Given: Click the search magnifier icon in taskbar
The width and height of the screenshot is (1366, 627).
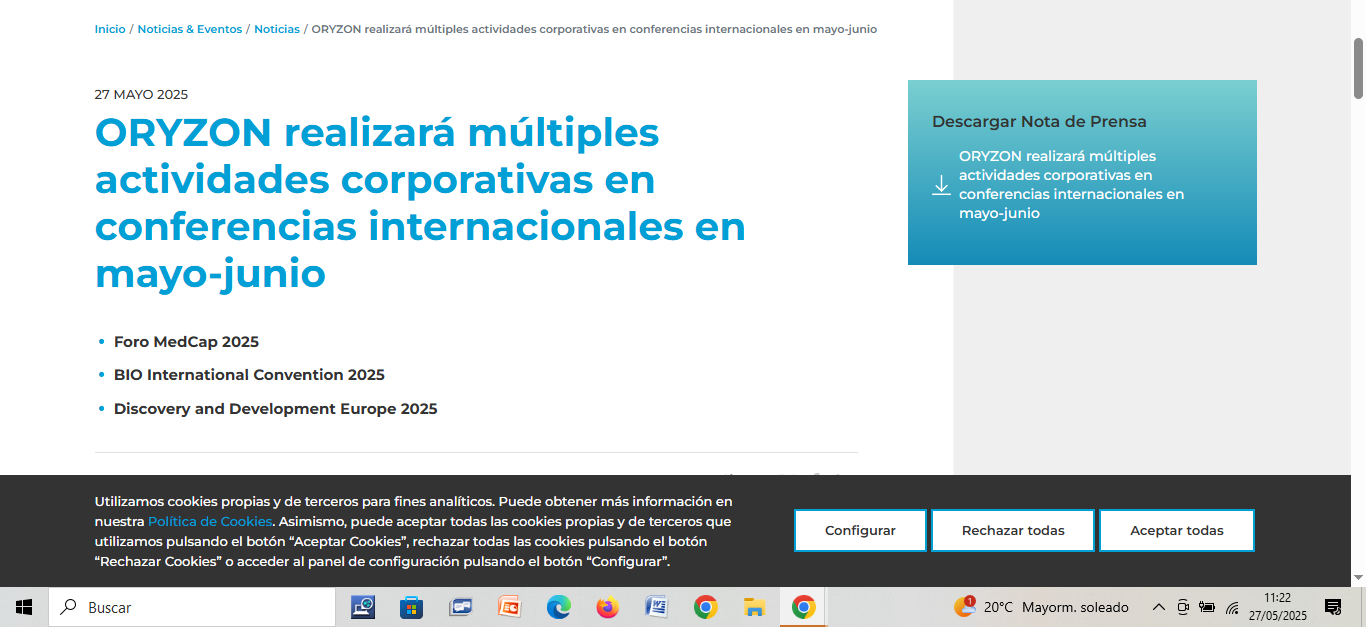Looking at the screenshot, I should [x=69, y=607].
